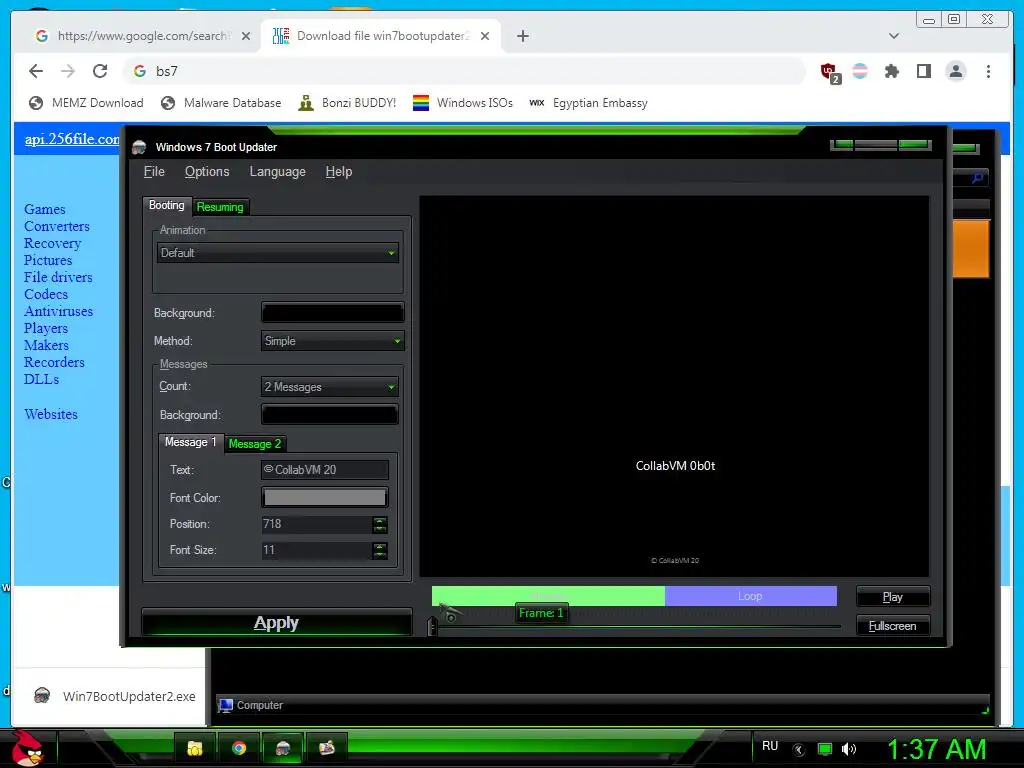The height and width of the screenshot is (768, 1024).
Task: Open the Bonzi BUDDY! bookmark
Action: click(347, 103)
